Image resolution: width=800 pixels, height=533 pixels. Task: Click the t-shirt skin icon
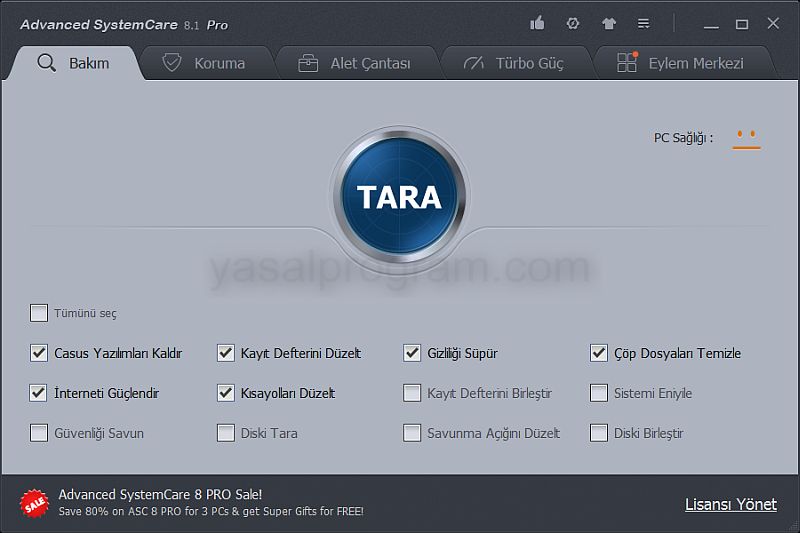609,23
